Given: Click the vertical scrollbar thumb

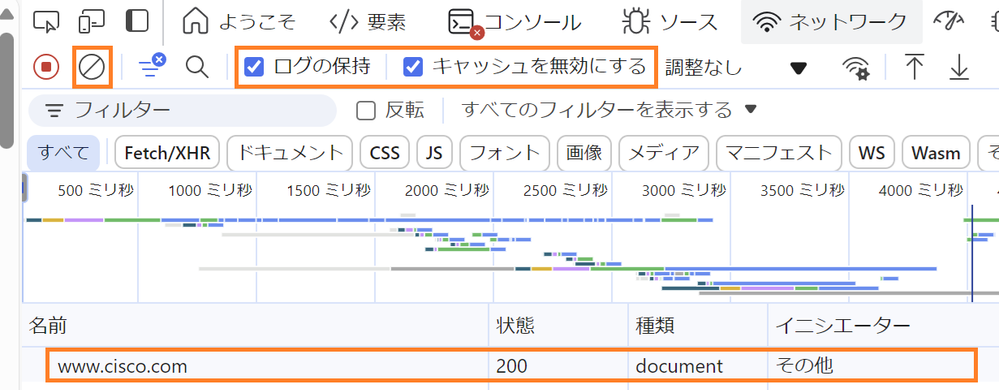Looking at the screenshot, I should click(6, 89).
